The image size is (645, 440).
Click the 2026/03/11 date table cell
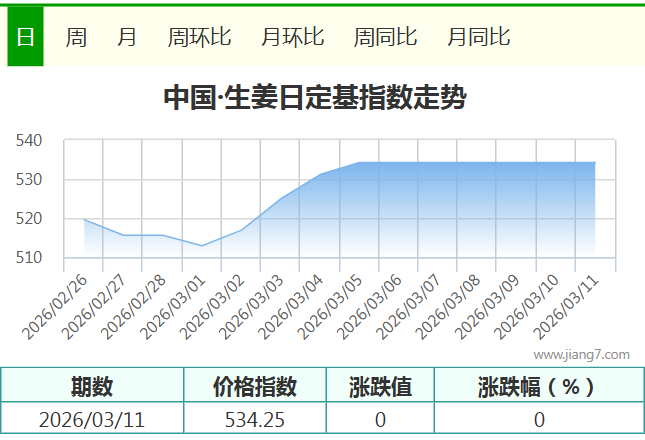point(92,419)
